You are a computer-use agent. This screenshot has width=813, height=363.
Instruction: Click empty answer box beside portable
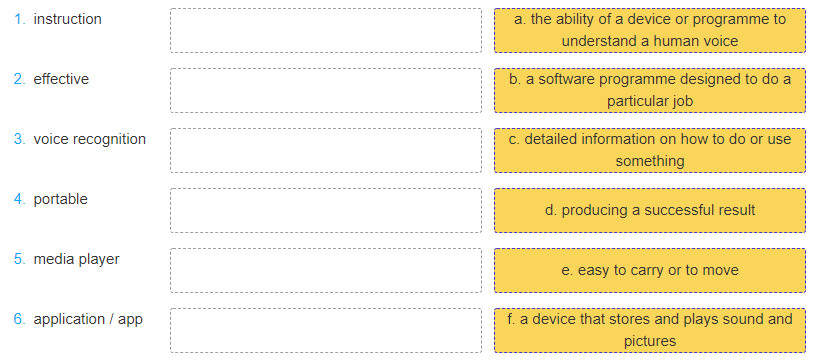click(326, 210)
